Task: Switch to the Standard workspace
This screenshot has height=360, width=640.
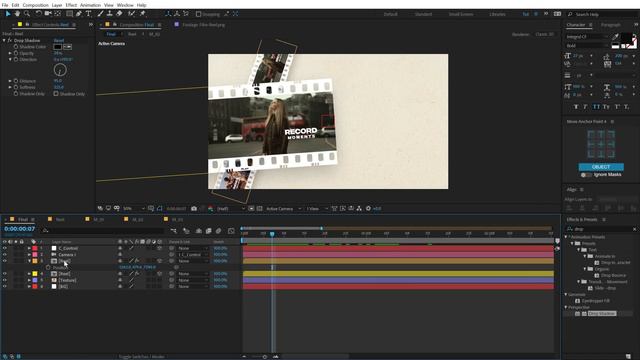Action: [x=423, y=14]
